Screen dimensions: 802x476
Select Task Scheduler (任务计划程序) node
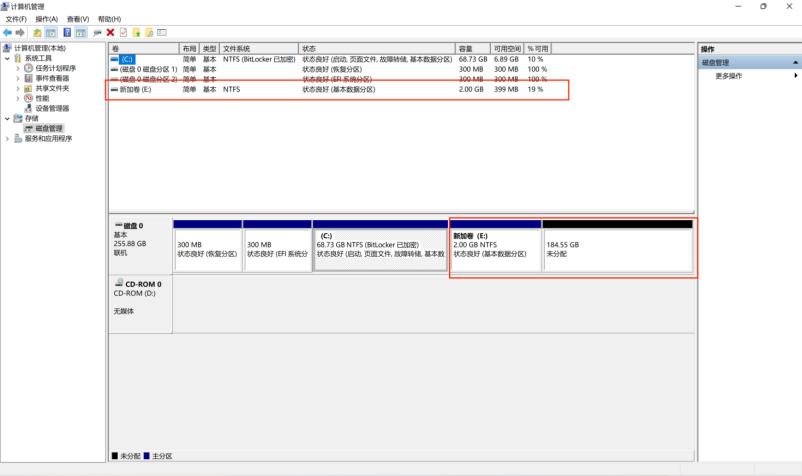[x=55, y=68]
